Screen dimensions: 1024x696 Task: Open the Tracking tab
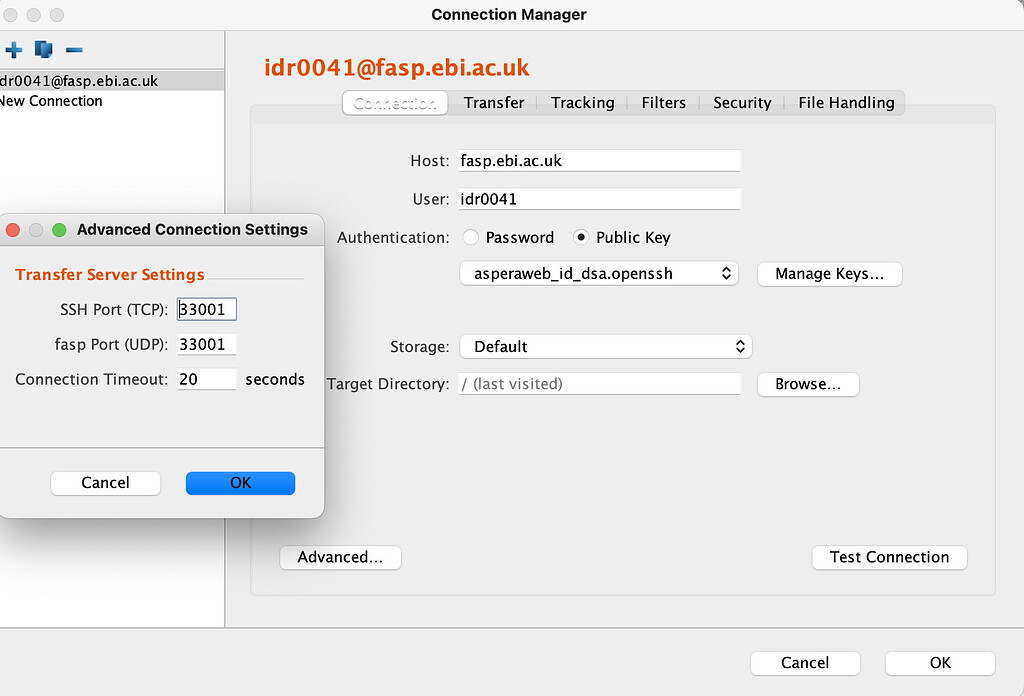click(x=582, y=102)
